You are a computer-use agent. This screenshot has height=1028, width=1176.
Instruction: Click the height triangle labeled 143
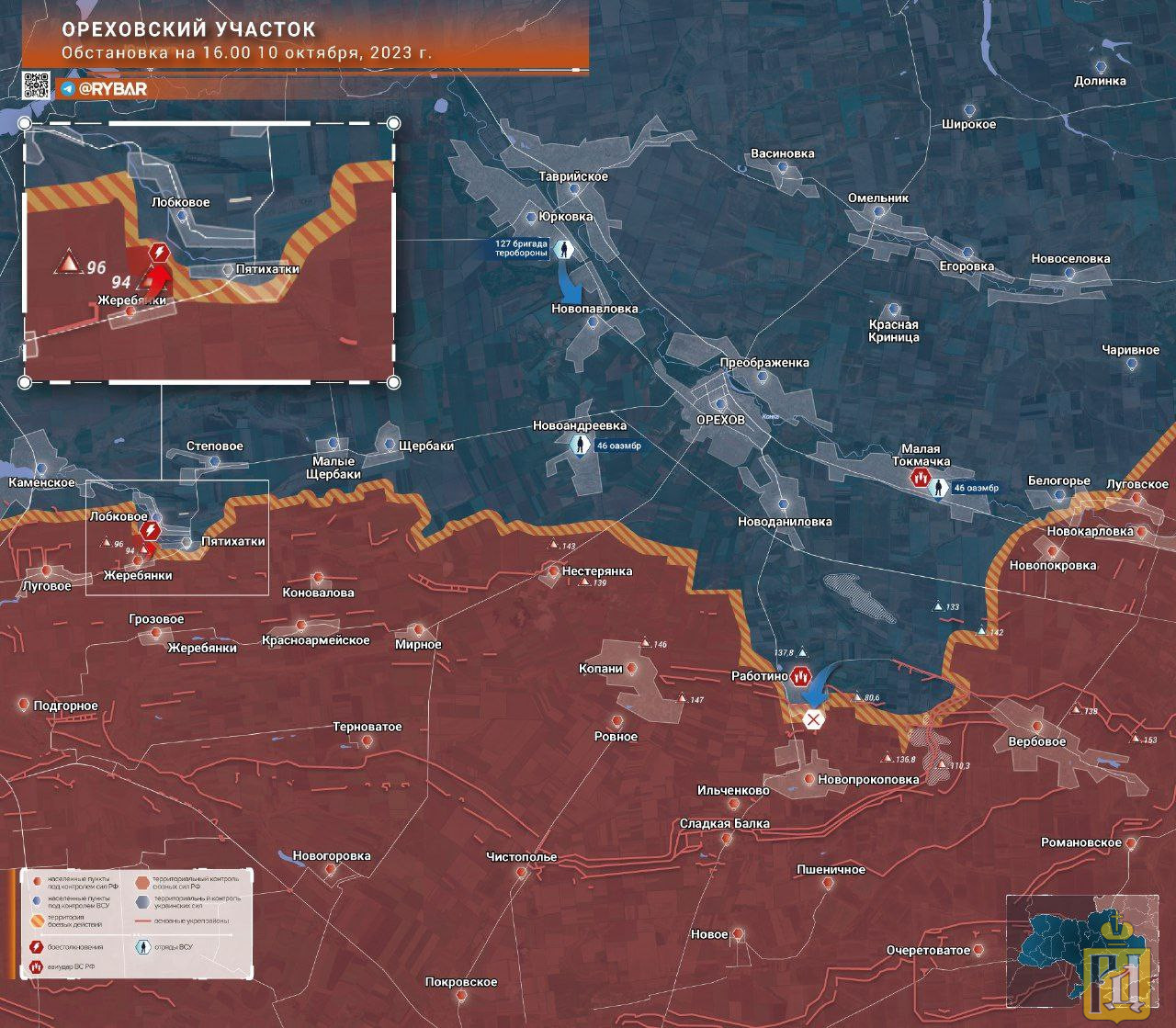click(x=554, y=545)
